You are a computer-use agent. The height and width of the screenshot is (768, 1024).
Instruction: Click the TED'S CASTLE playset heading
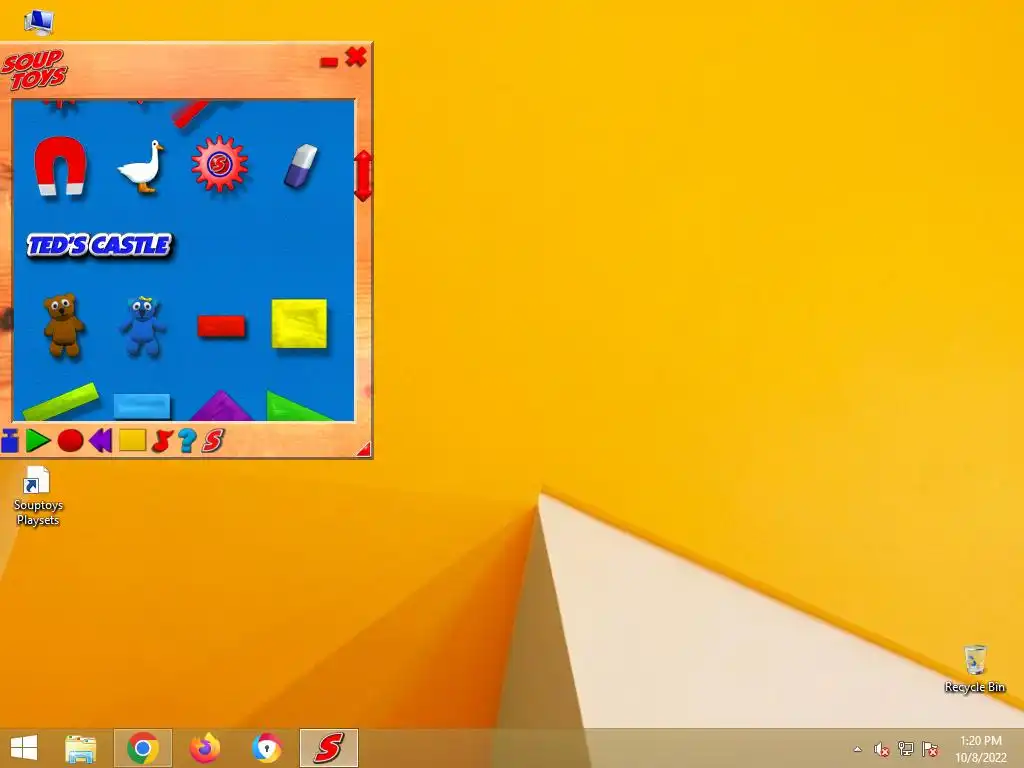(x=99, y=245)
